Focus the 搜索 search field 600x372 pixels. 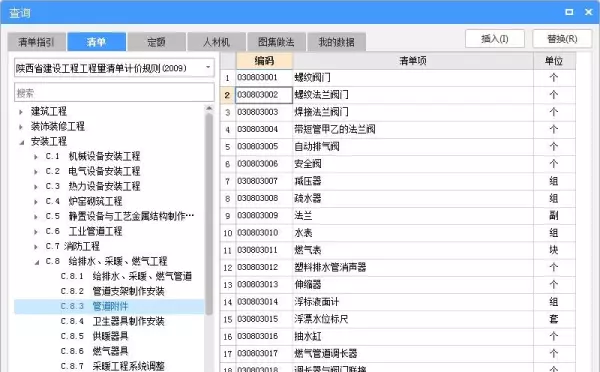[x=114, y=93]
